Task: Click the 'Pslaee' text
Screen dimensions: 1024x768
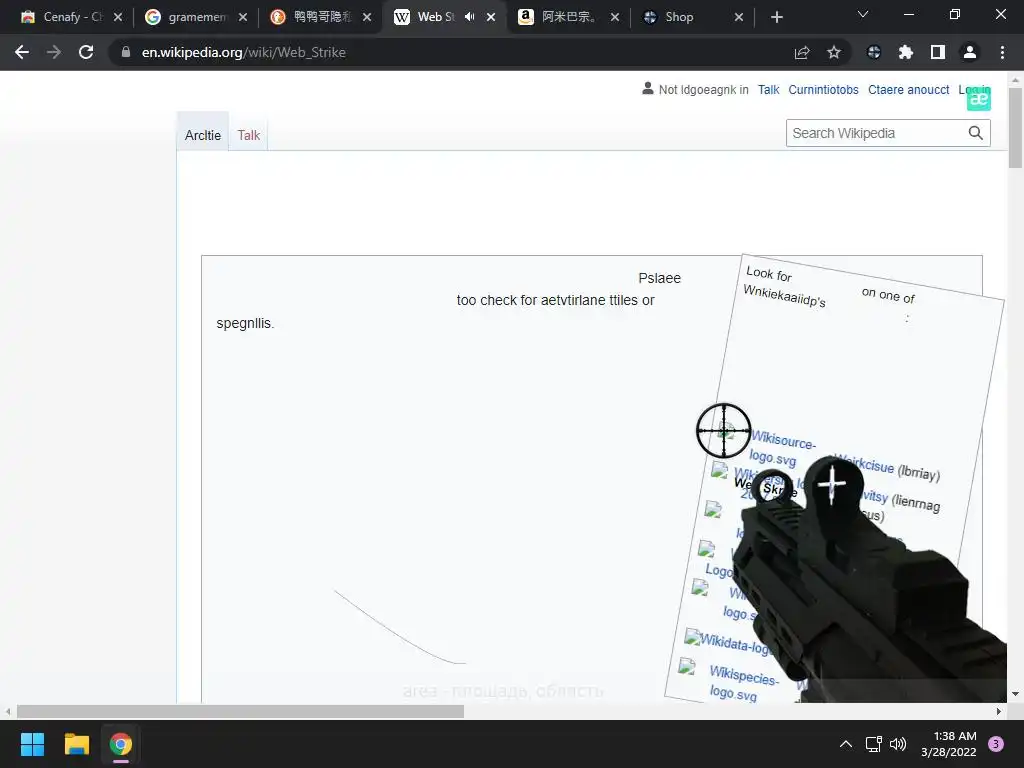Action: (x=660, y=278)
